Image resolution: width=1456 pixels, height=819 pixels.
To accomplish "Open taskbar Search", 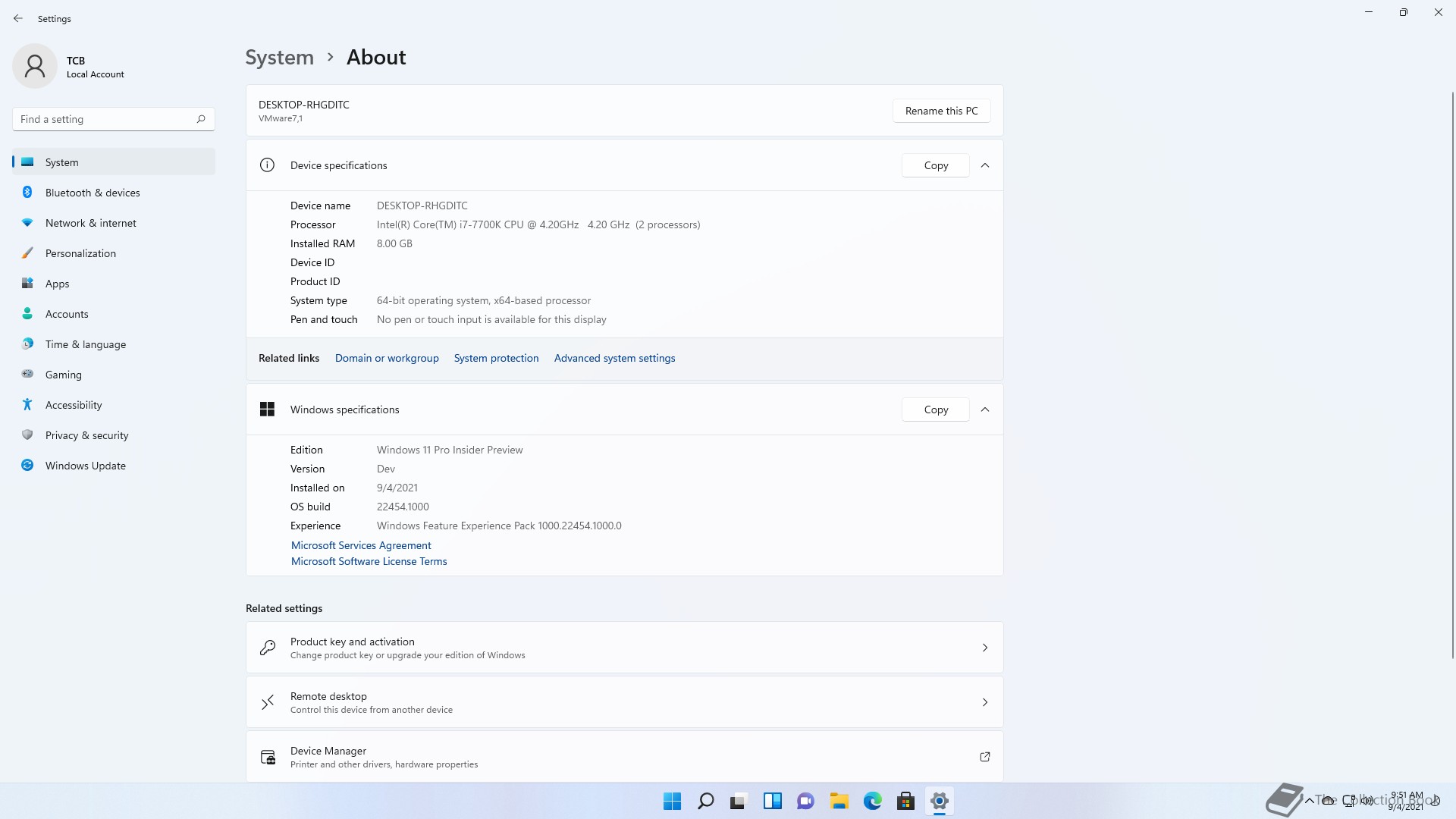I will (x=705, y=801).
